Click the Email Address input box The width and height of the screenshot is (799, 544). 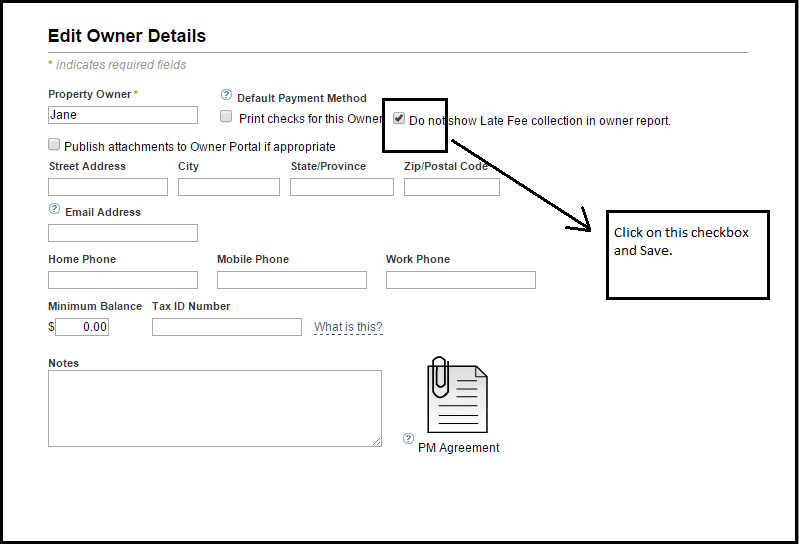pos(122,233)
